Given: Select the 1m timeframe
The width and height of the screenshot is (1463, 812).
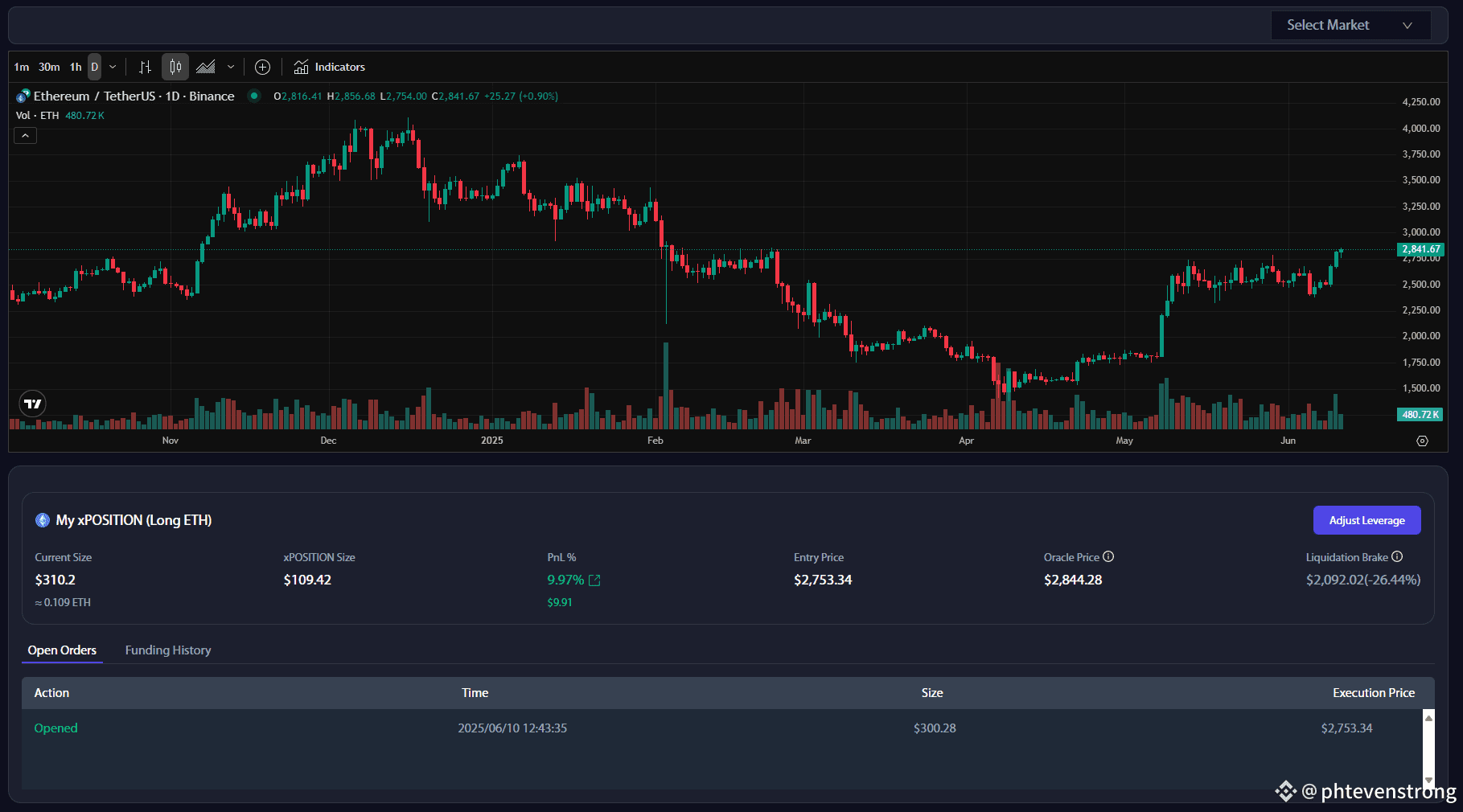Looking at the screenshot, I should (22, 67).
